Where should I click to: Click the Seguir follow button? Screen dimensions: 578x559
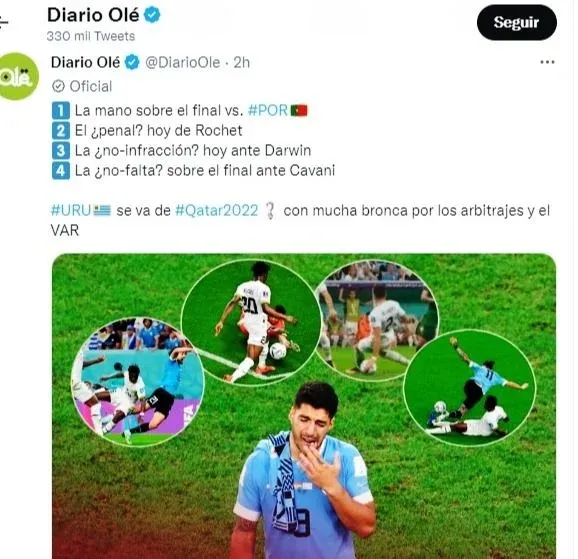pos(516,22)
